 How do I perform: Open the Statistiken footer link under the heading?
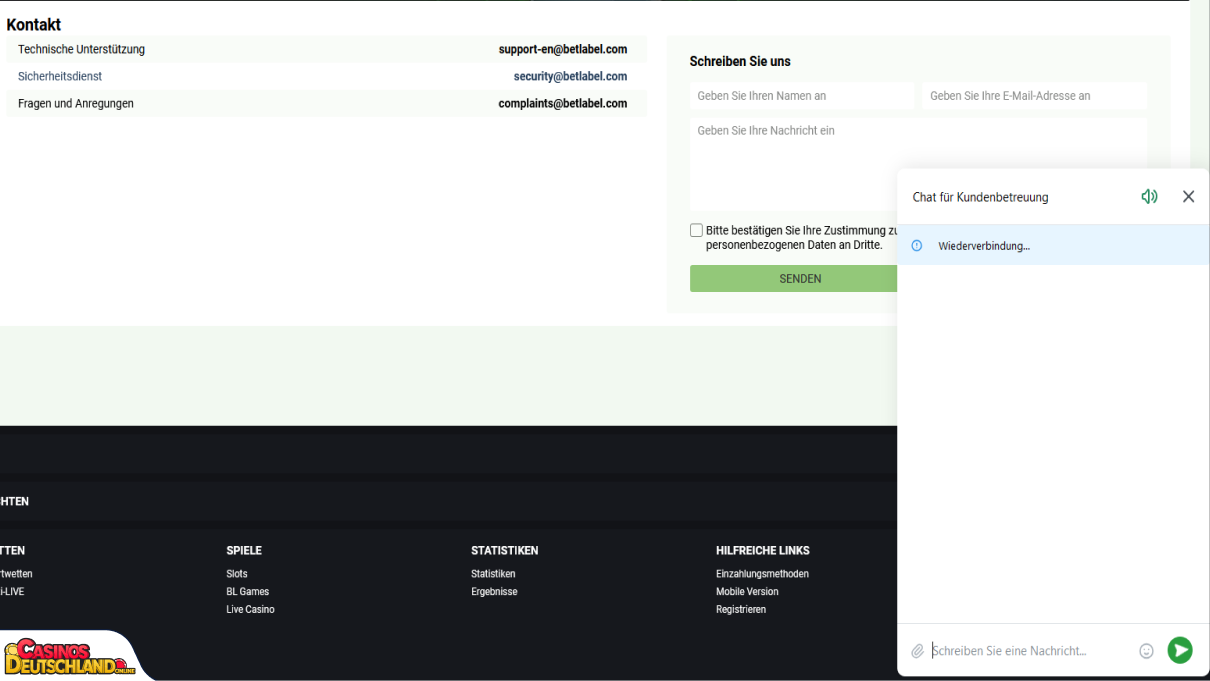click(493, 574)
